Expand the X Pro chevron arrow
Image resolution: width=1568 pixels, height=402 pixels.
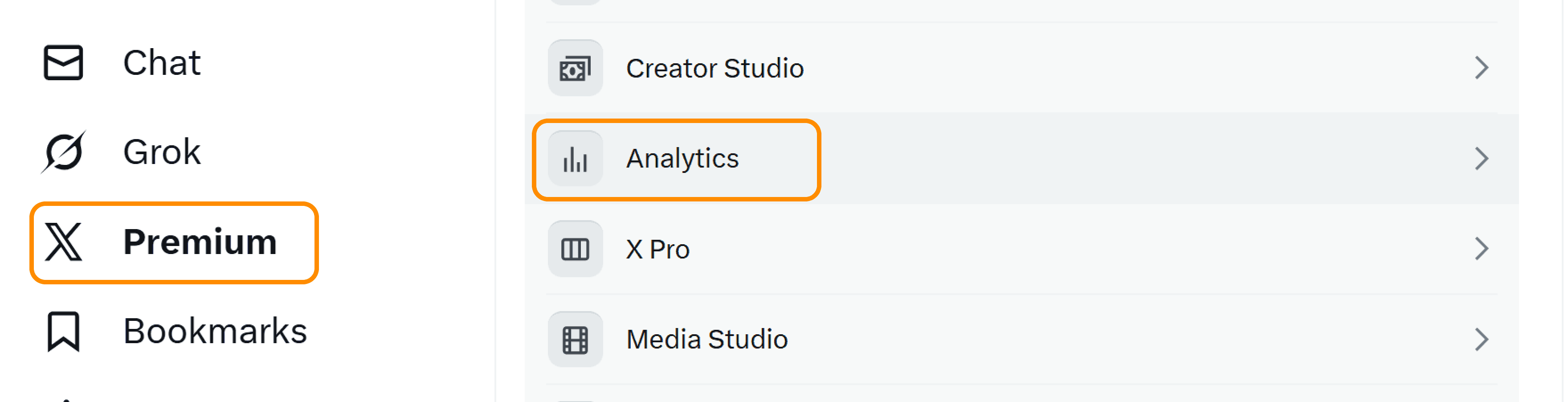(x=1481, y=249)
